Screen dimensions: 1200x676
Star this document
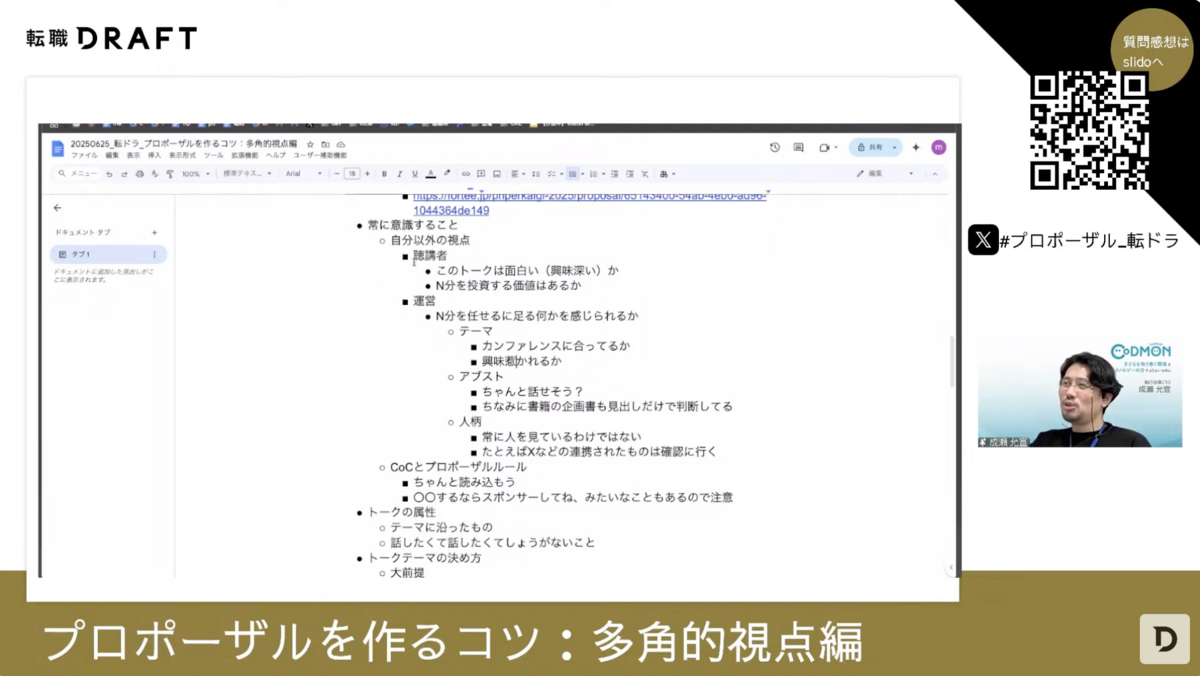[x=310, y=144]
